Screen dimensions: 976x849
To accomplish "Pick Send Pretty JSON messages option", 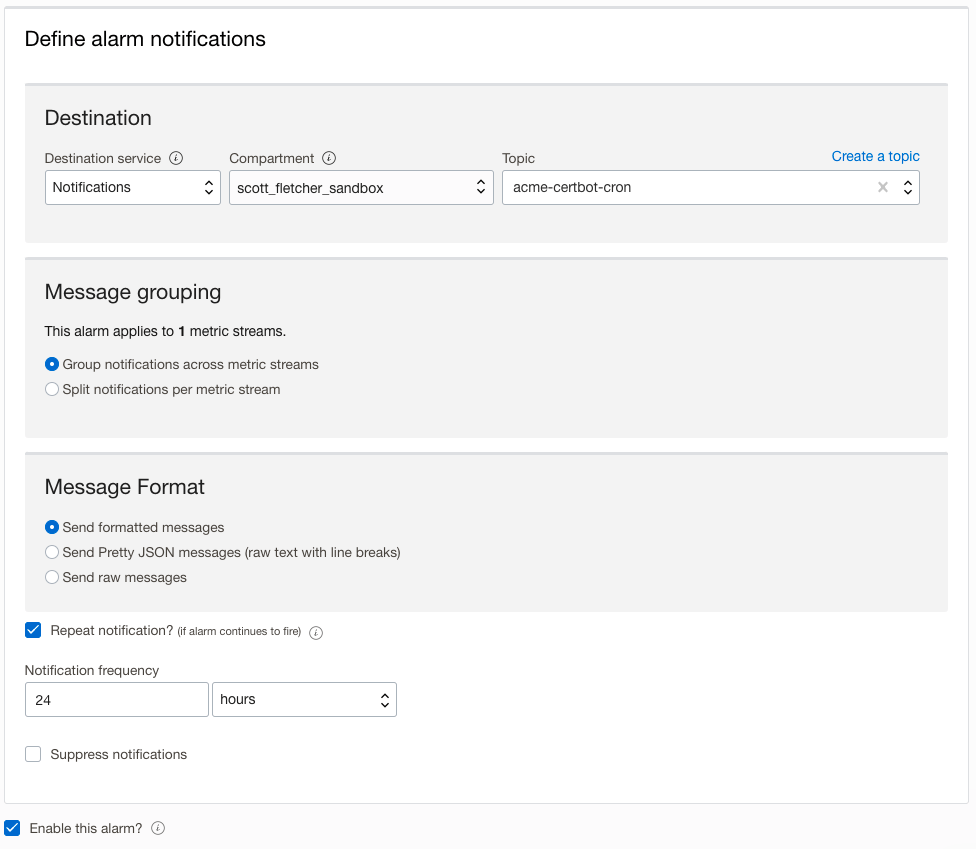I will tap(52, 552).
